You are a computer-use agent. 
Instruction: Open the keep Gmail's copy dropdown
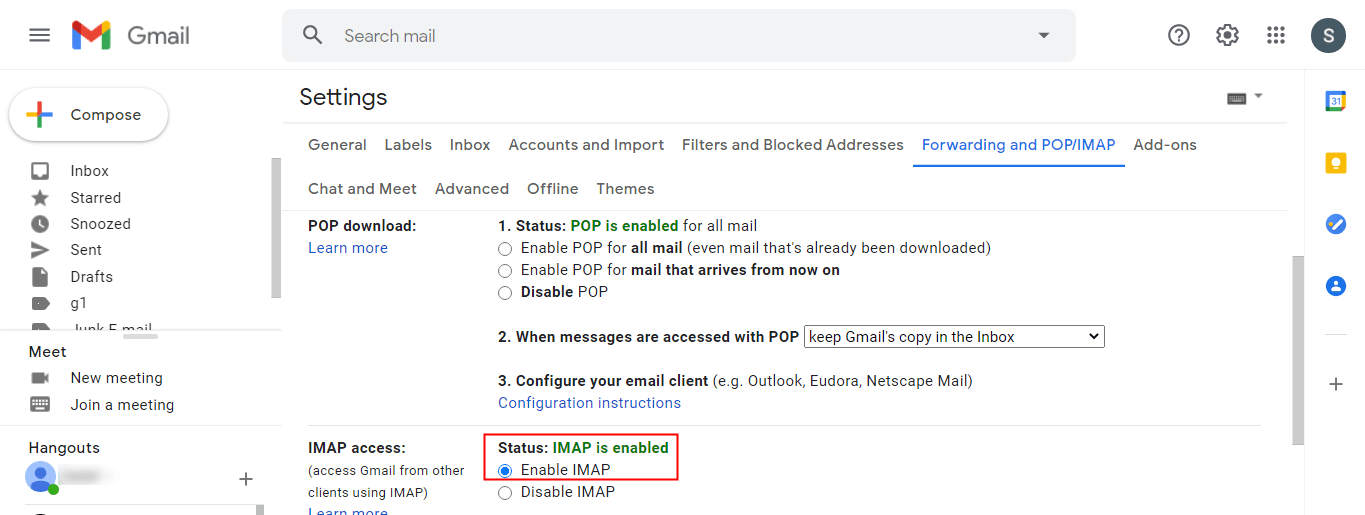click(953, 337)
